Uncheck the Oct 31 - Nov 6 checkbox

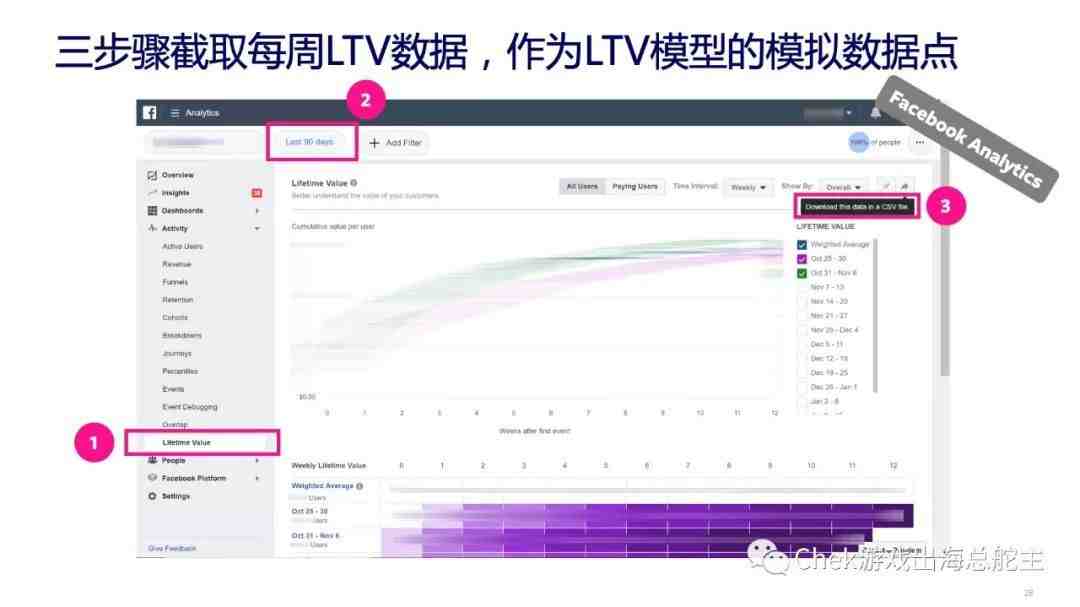pyautogui.click(x=802, y=274)
